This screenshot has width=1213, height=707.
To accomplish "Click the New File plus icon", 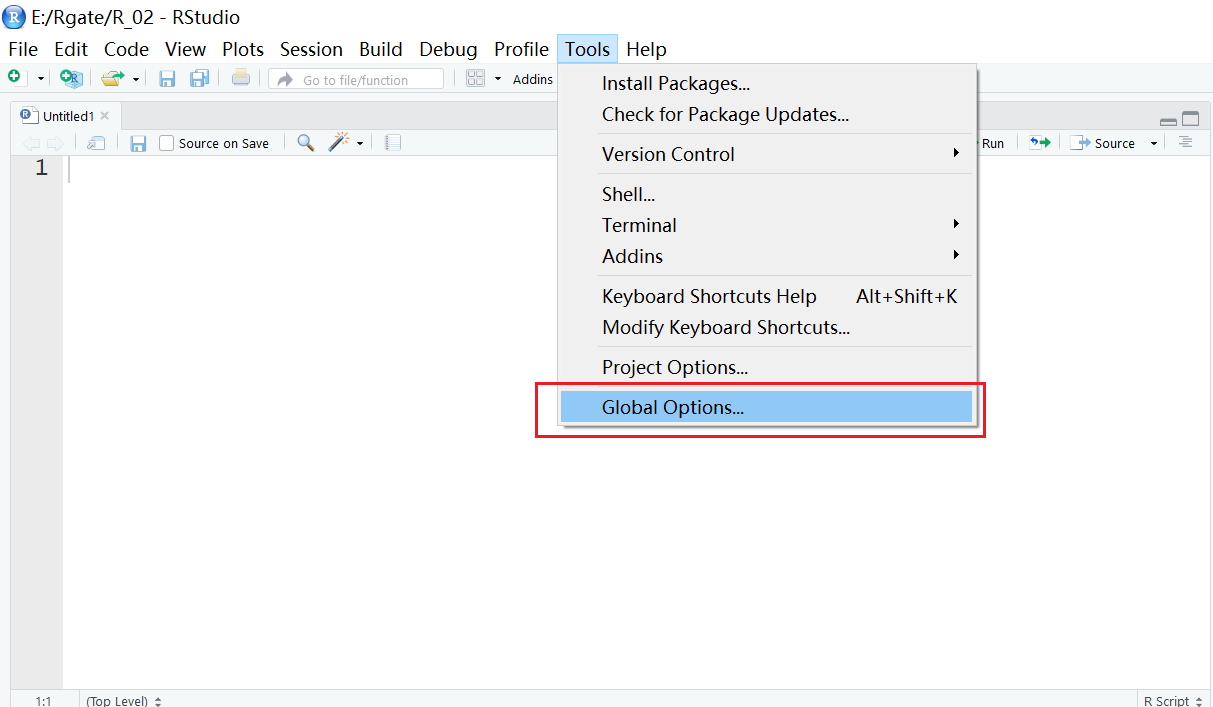I will [x=15, y=77].
